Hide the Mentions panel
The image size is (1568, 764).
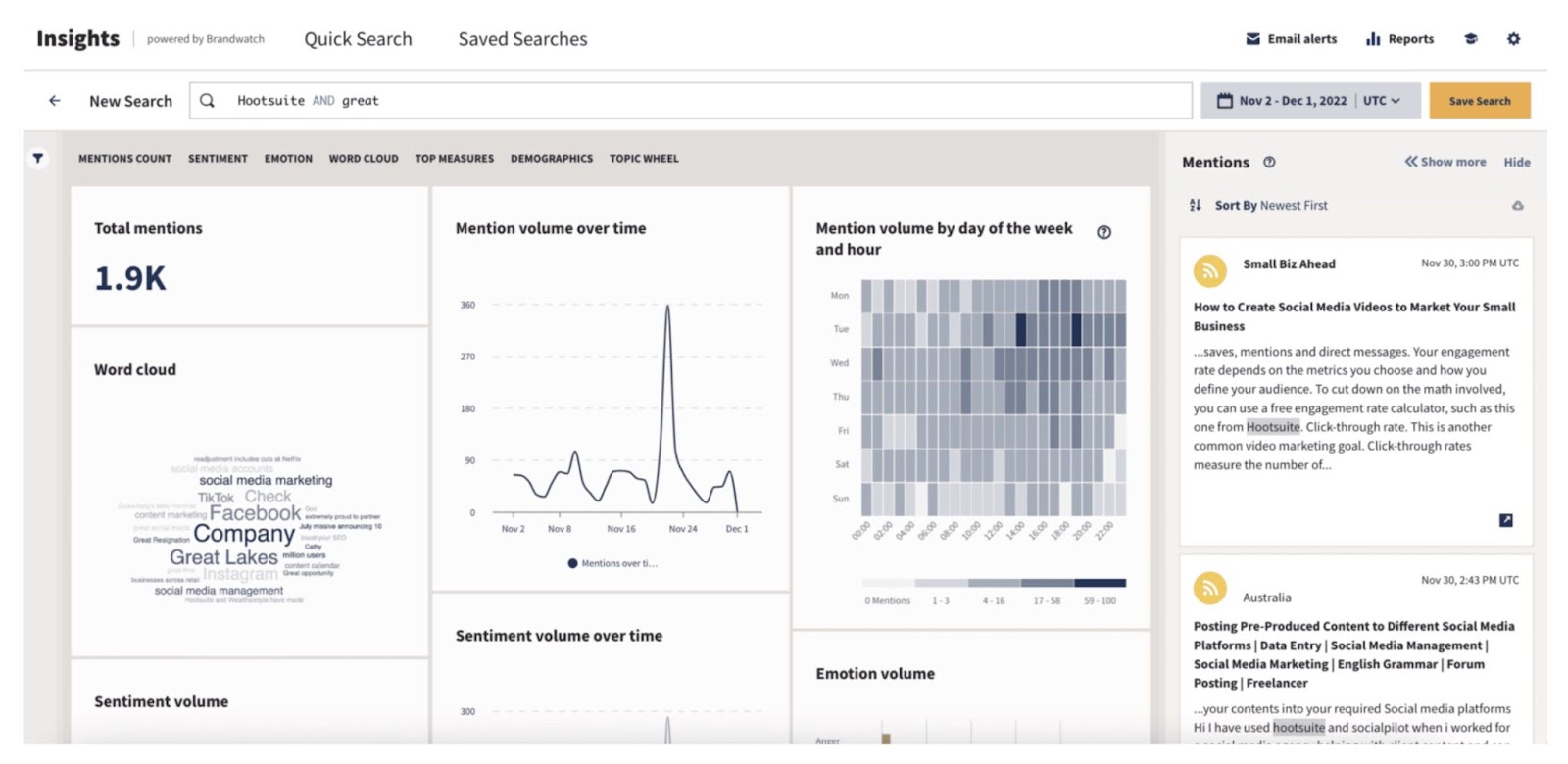1516,163
